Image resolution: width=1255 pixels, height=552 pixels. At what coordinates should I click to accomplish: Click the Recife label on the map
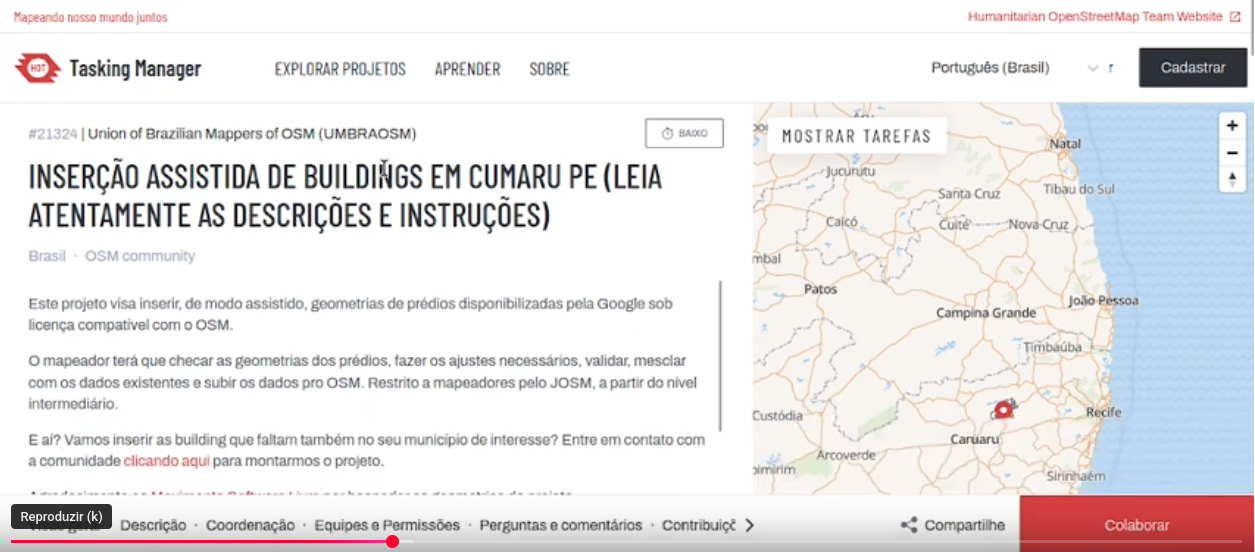click(x=1104, y=412)
